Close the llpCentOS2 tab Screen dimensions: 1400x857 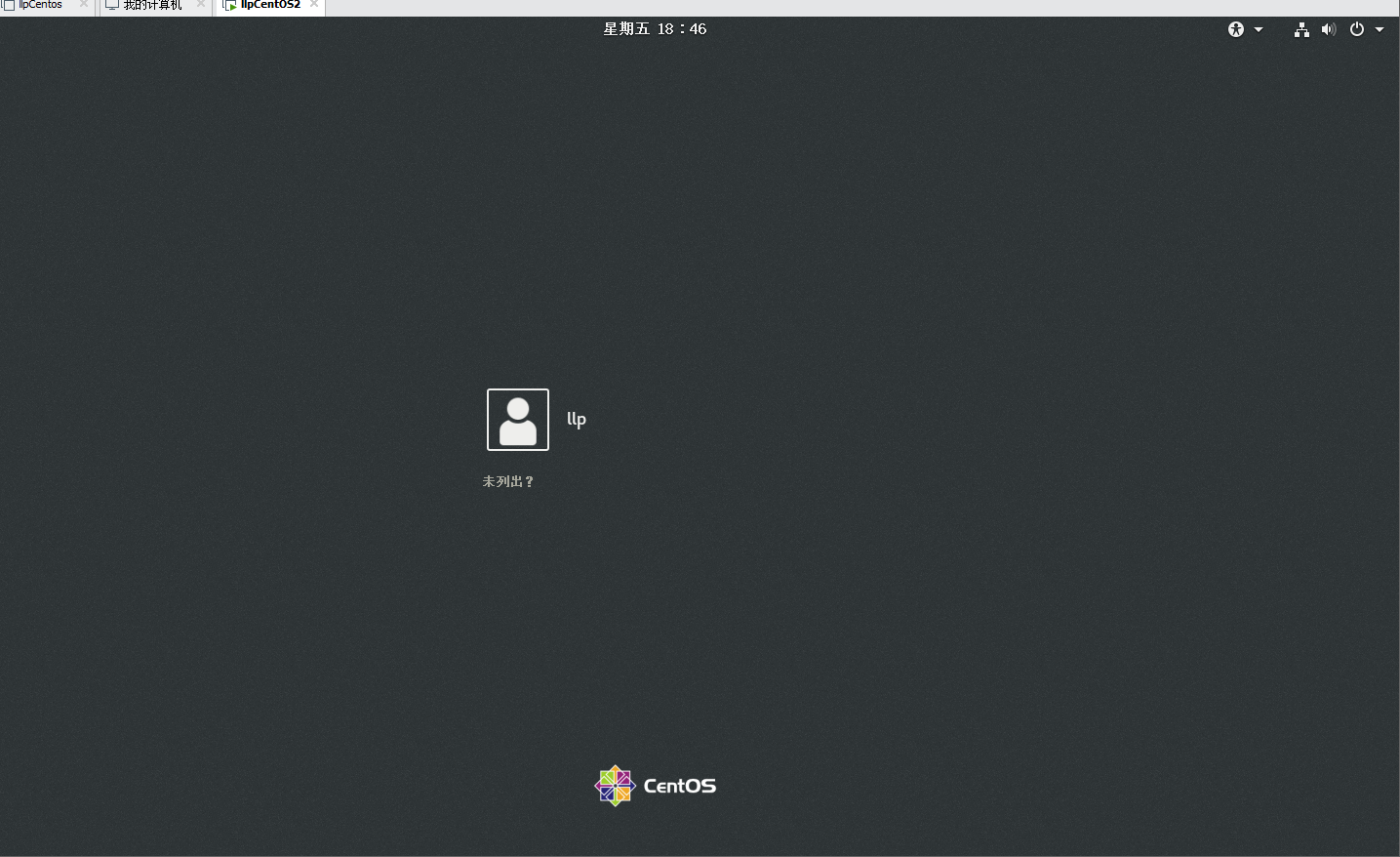click(x=314, y=4)
